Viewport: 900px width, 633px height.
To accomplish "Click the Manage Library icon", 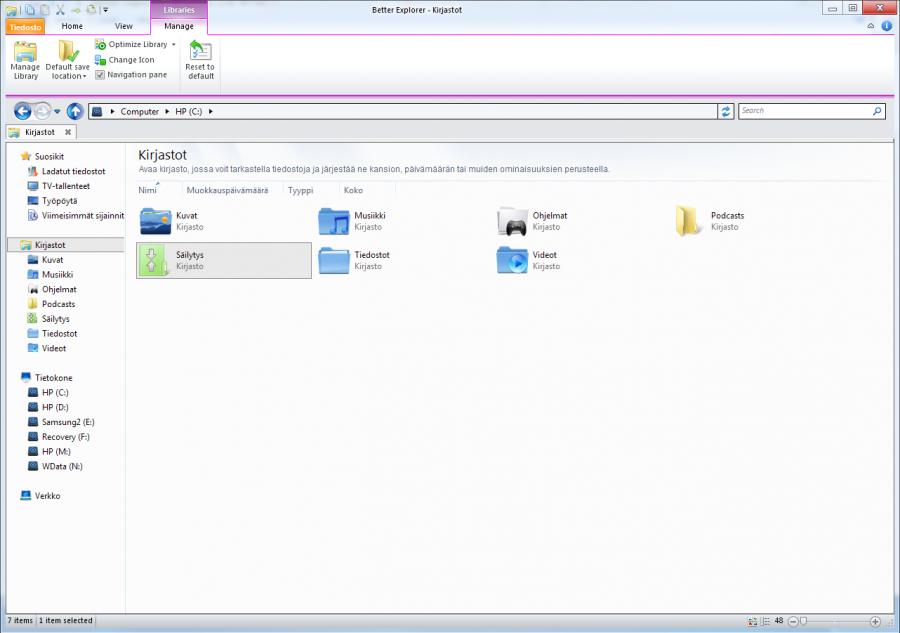I will point(25,60).
